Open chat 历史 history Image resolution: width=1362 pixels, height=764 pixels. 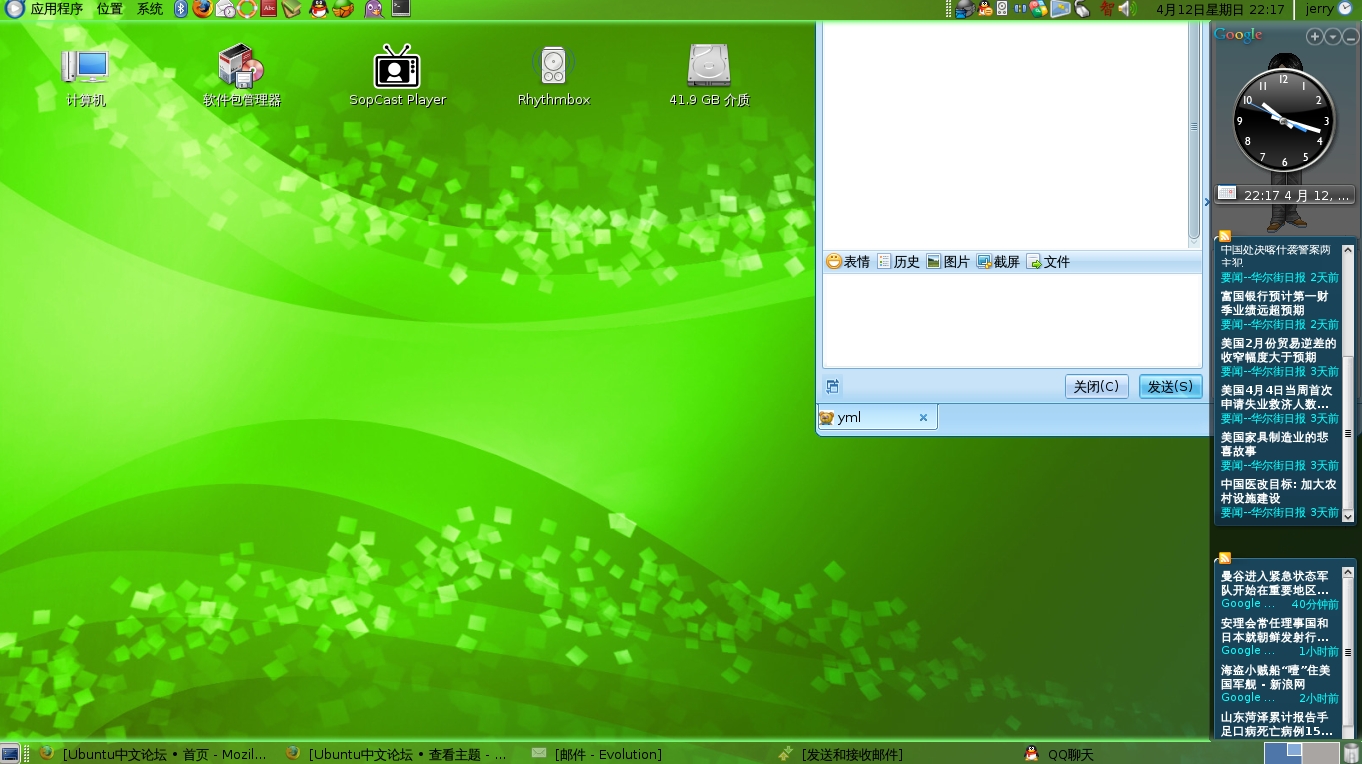tap(898, 261)
